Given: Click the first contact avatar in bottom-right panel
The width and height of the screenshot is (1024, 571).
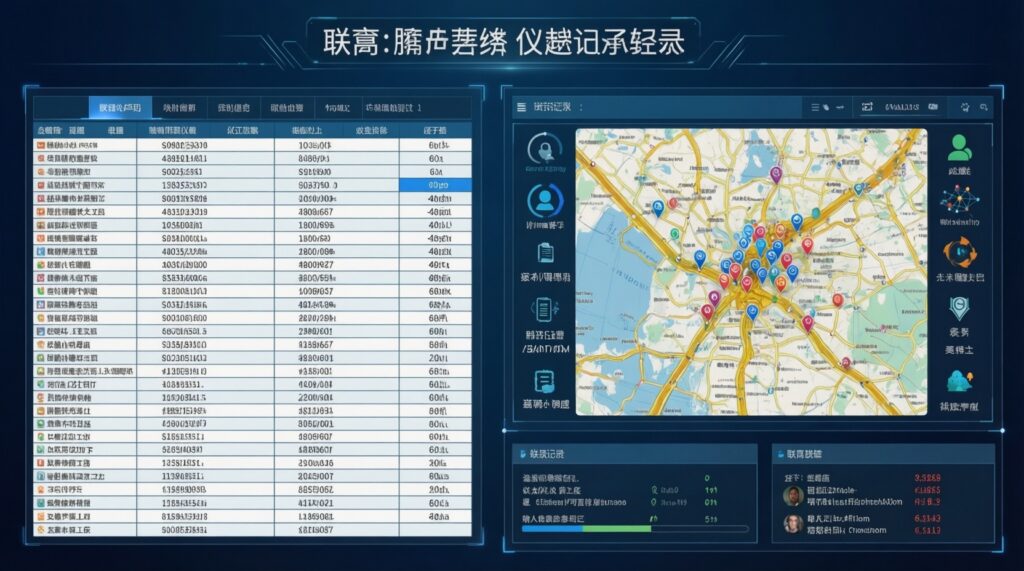Looking at the screenshot, I should [x=792, y=496].
